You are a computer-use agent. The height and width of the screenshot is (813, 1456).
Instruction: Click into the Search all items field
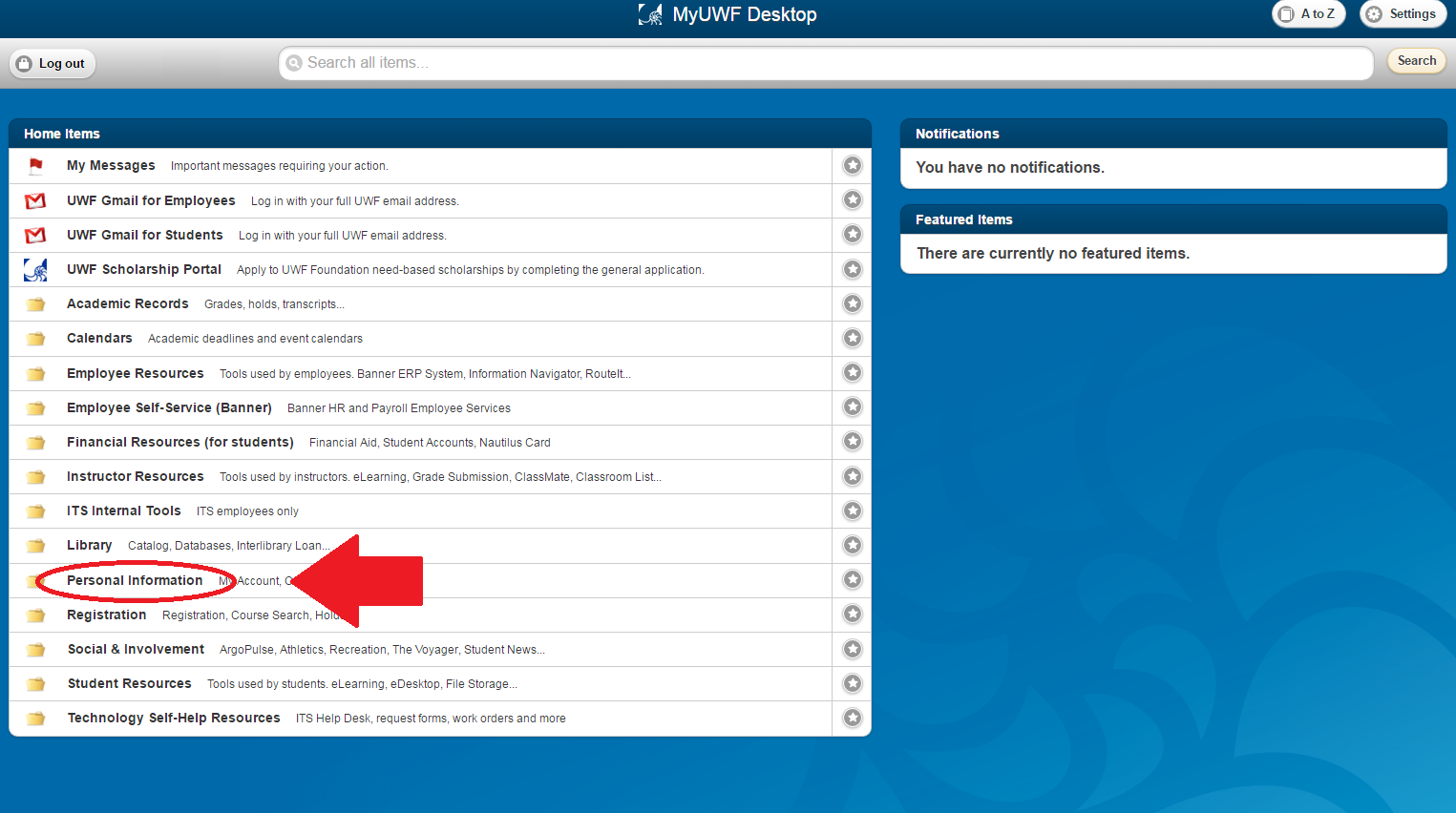point(826,63)
